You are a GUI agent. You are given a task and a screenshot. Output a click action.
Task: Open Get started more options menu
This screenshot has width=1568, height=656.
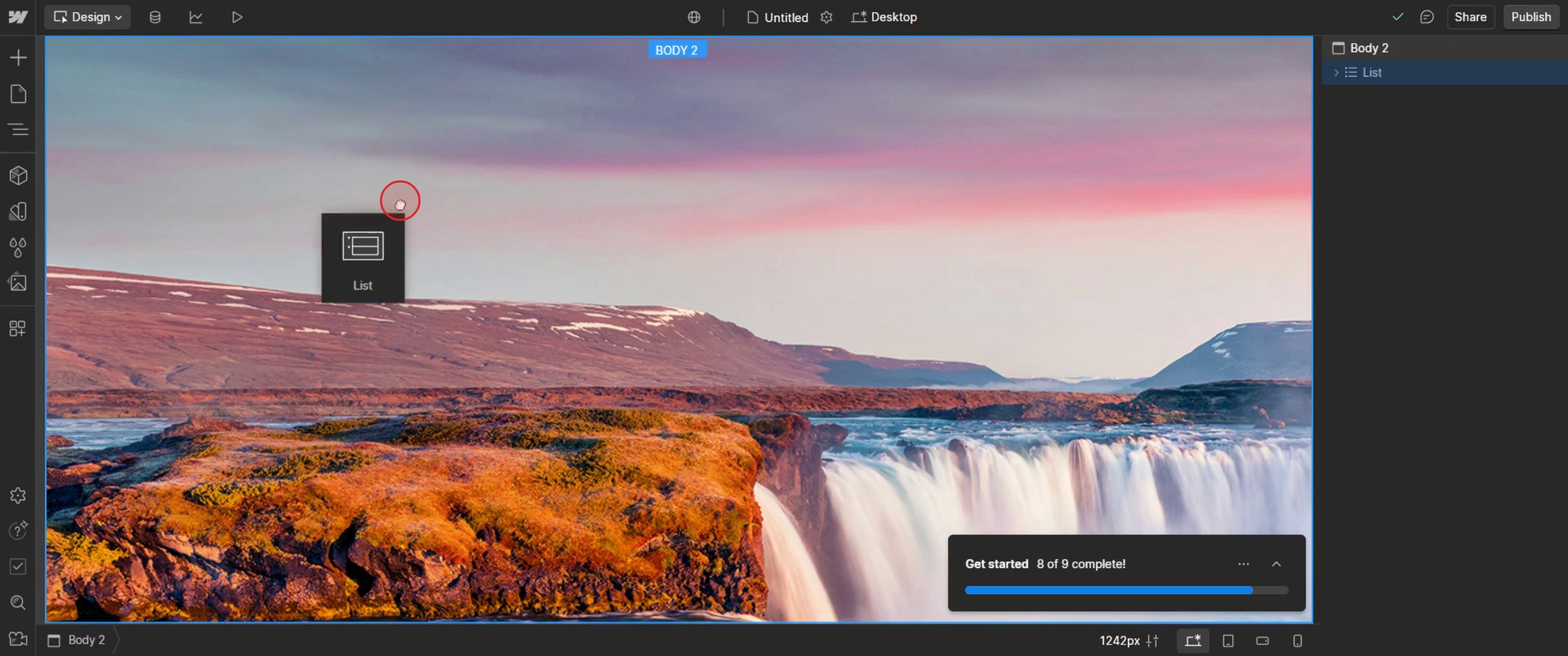[x=1244, y=564]
